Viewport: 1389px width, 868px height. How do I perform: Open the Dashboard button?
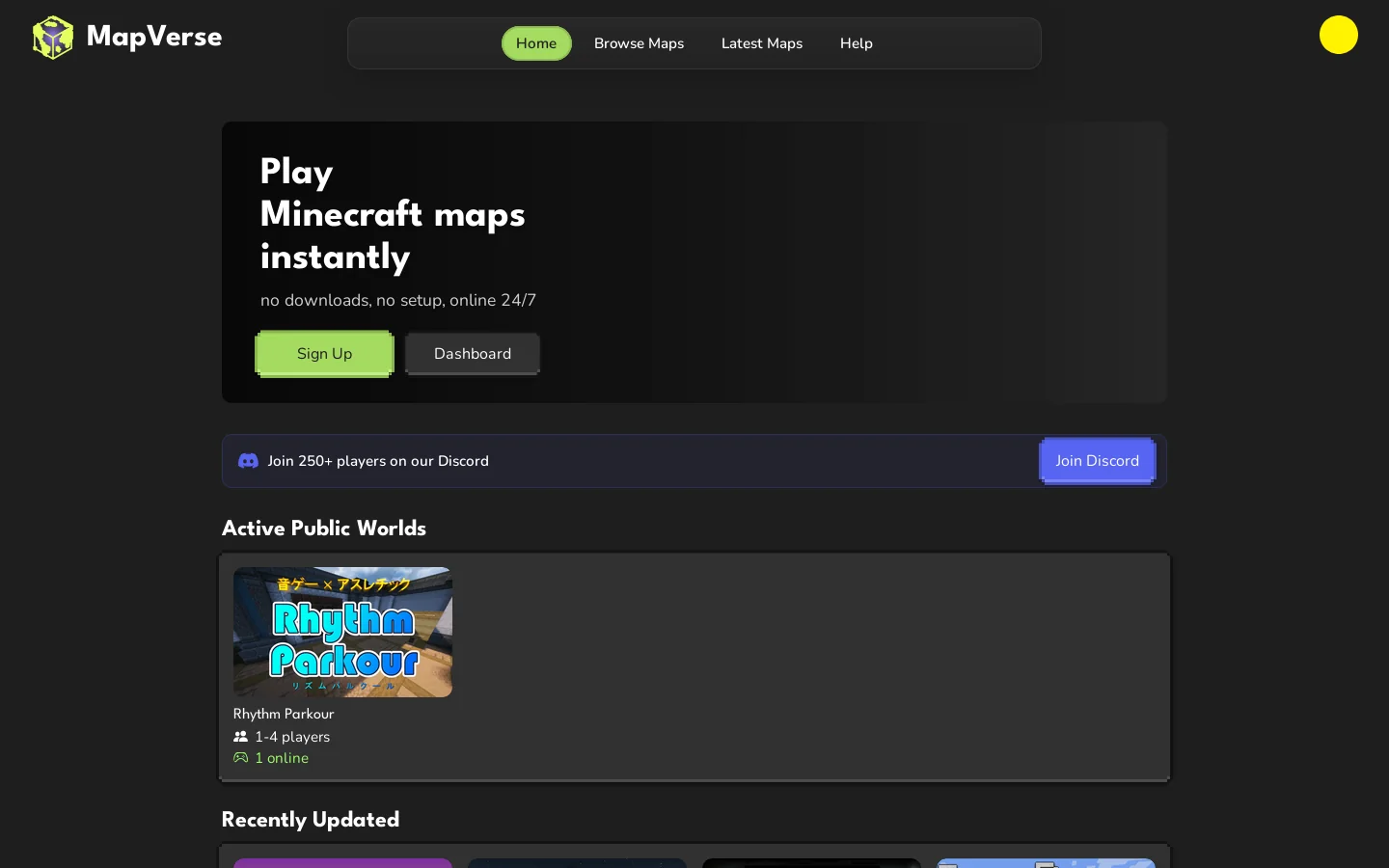click(473, 354)
